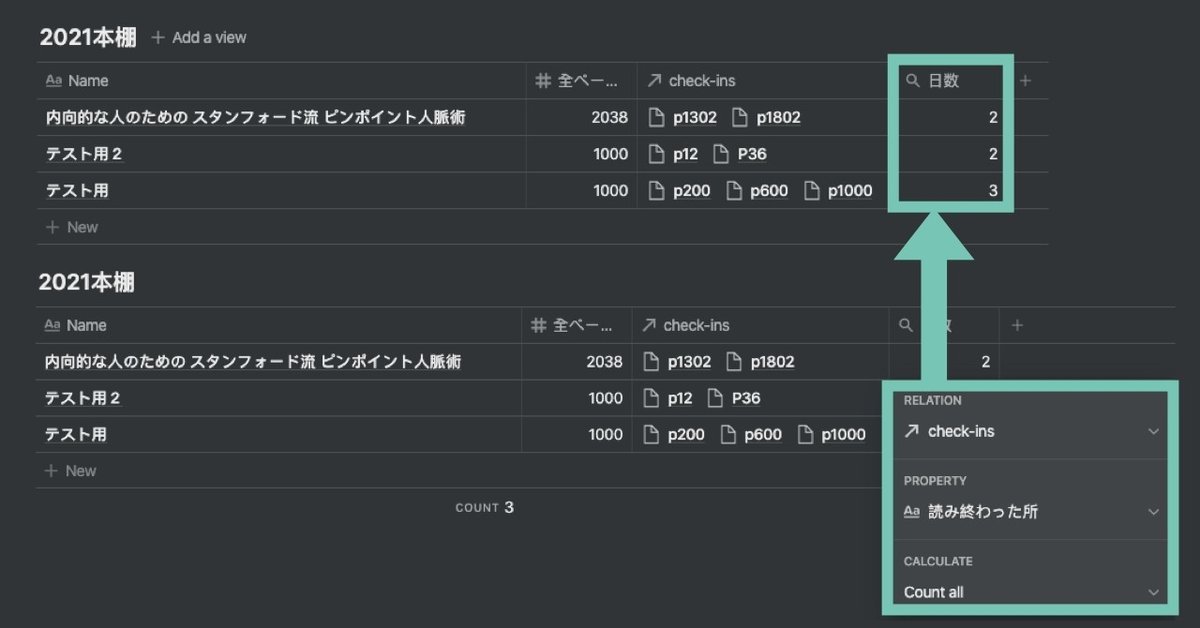Image resolution: width=1200 pixels, height=628 pixels.
Task: Open the p1000 page link in top table
Action: [849, 191]
